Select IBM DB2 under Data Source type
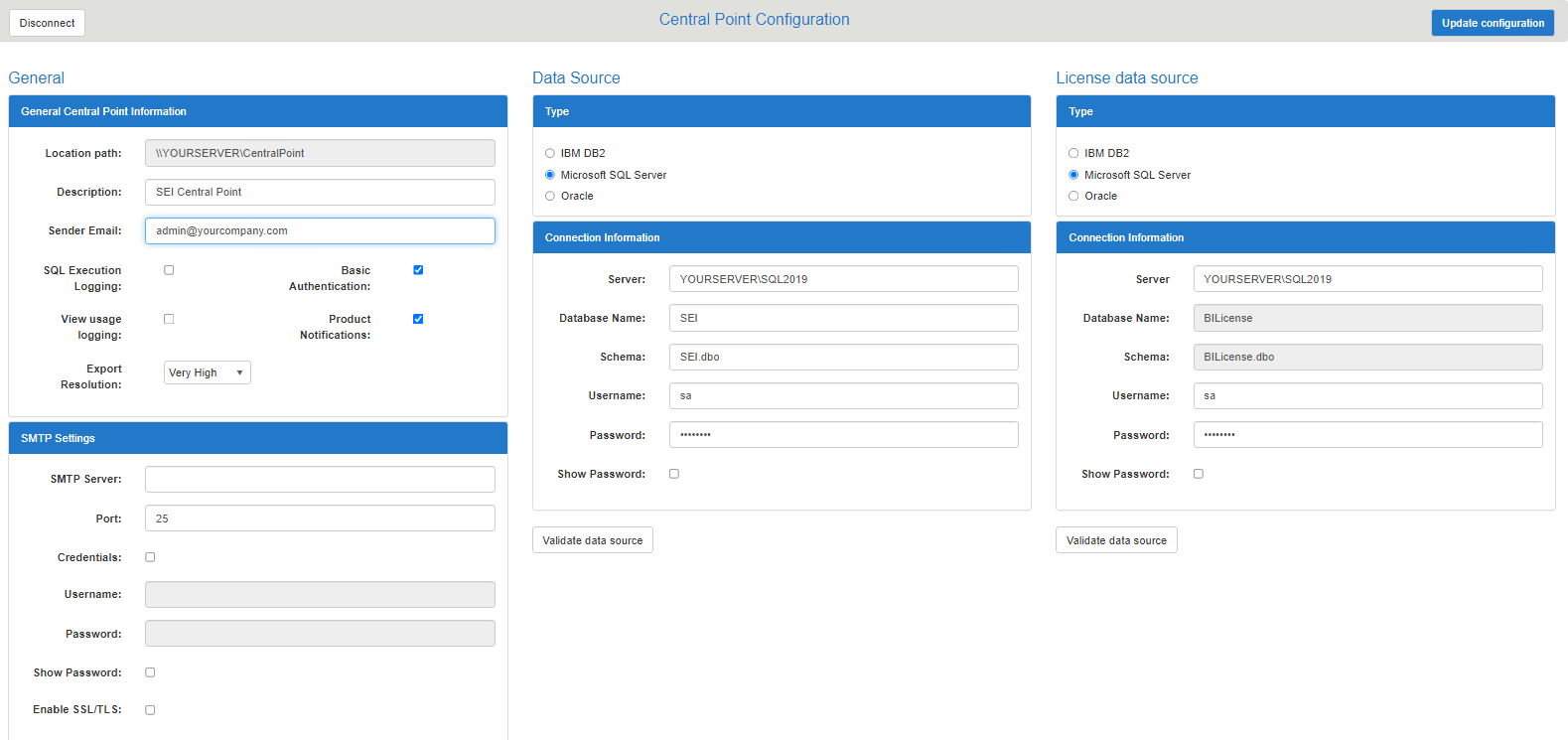The image size is (1568, 740). (x=550, y=153)
